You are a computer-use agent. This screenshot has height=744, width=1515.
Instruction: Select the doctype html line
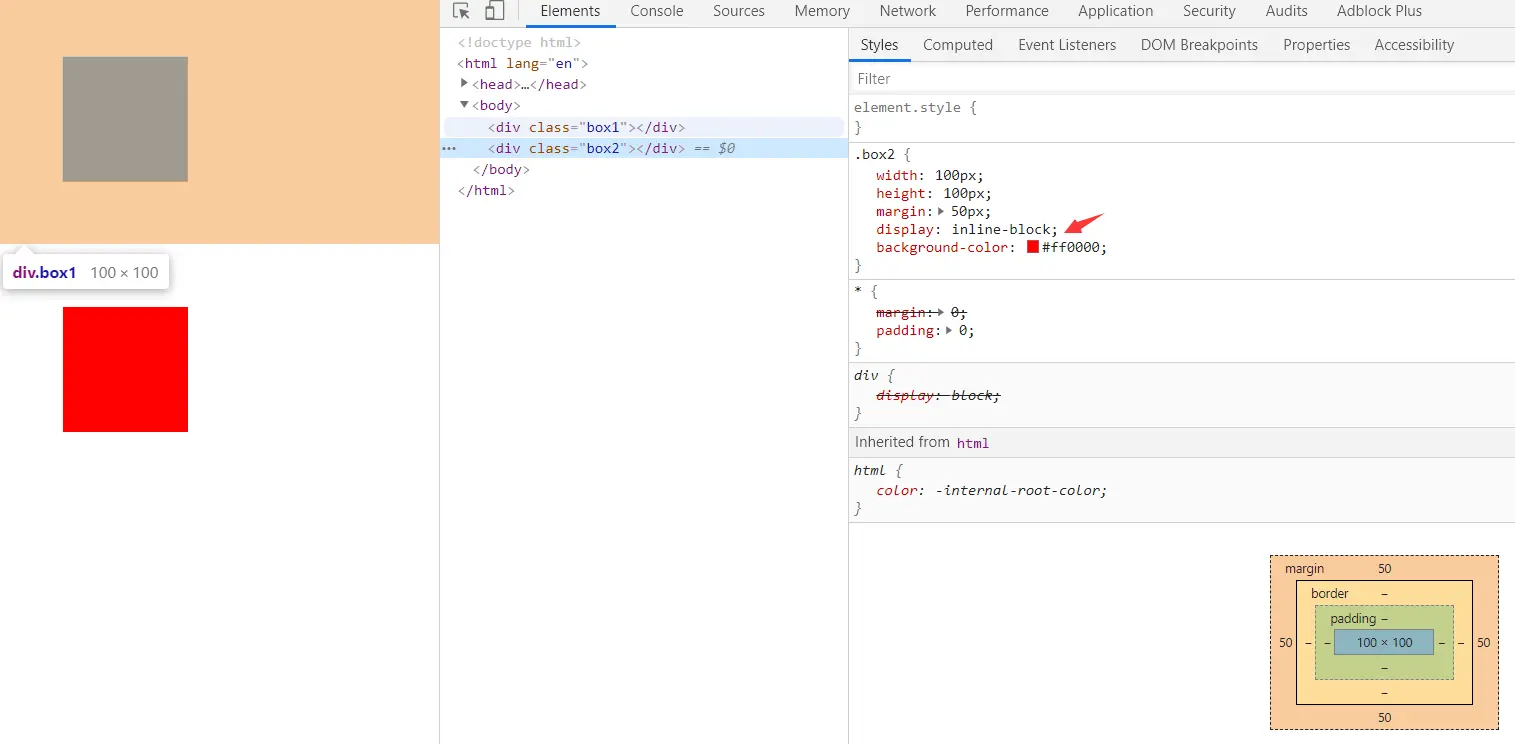pyautogui.click(x=519, y=42)
